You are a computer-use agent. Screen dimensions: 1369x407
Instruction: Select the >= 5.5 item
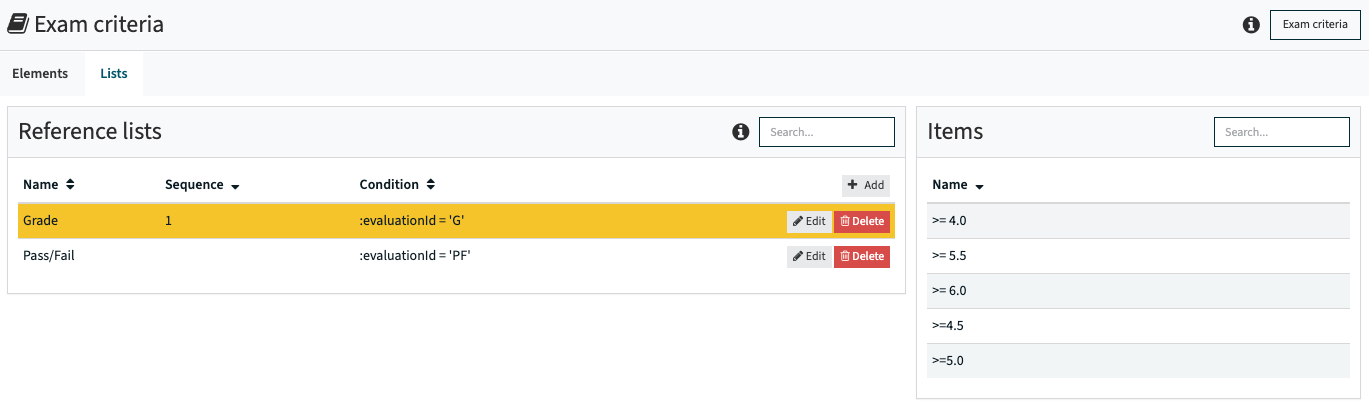tap(1138, 256)
